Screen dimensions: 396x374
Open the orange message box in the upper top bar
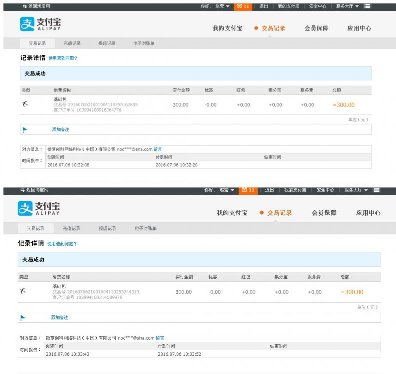point(243,6)
